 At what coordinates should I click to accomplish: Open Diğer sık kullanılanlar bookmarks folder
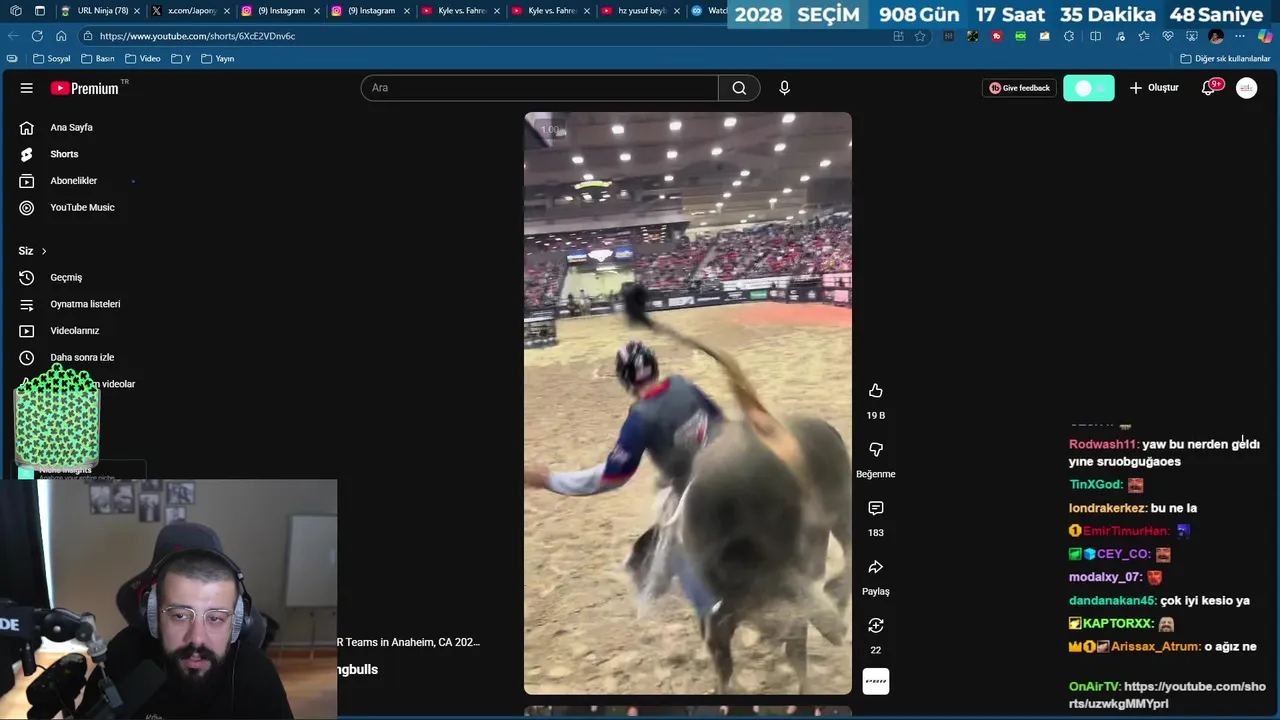click(1225, 59)
